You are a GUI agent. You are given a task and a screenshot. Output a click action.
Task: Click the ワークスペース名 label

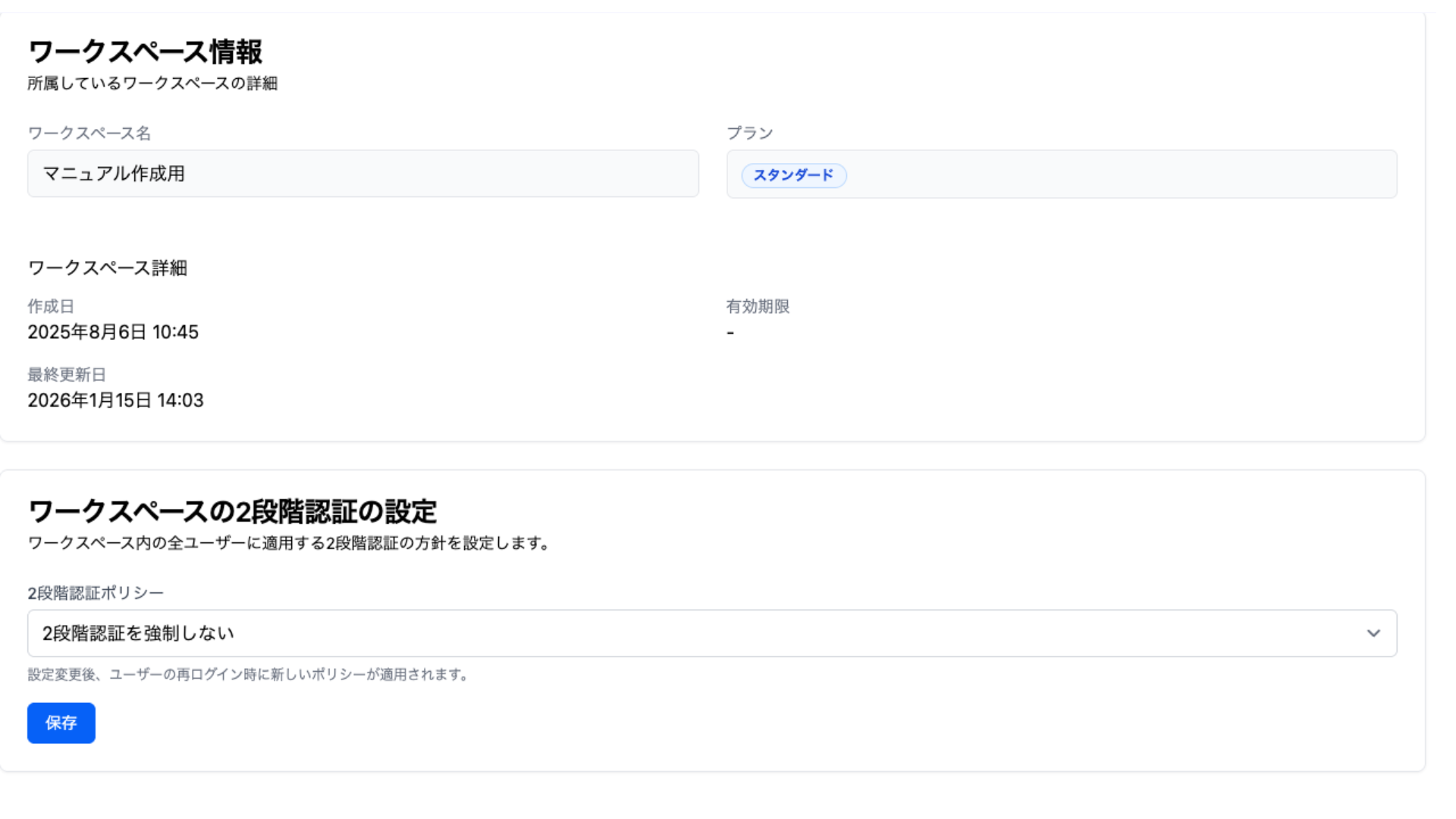[x=89, y=133]
